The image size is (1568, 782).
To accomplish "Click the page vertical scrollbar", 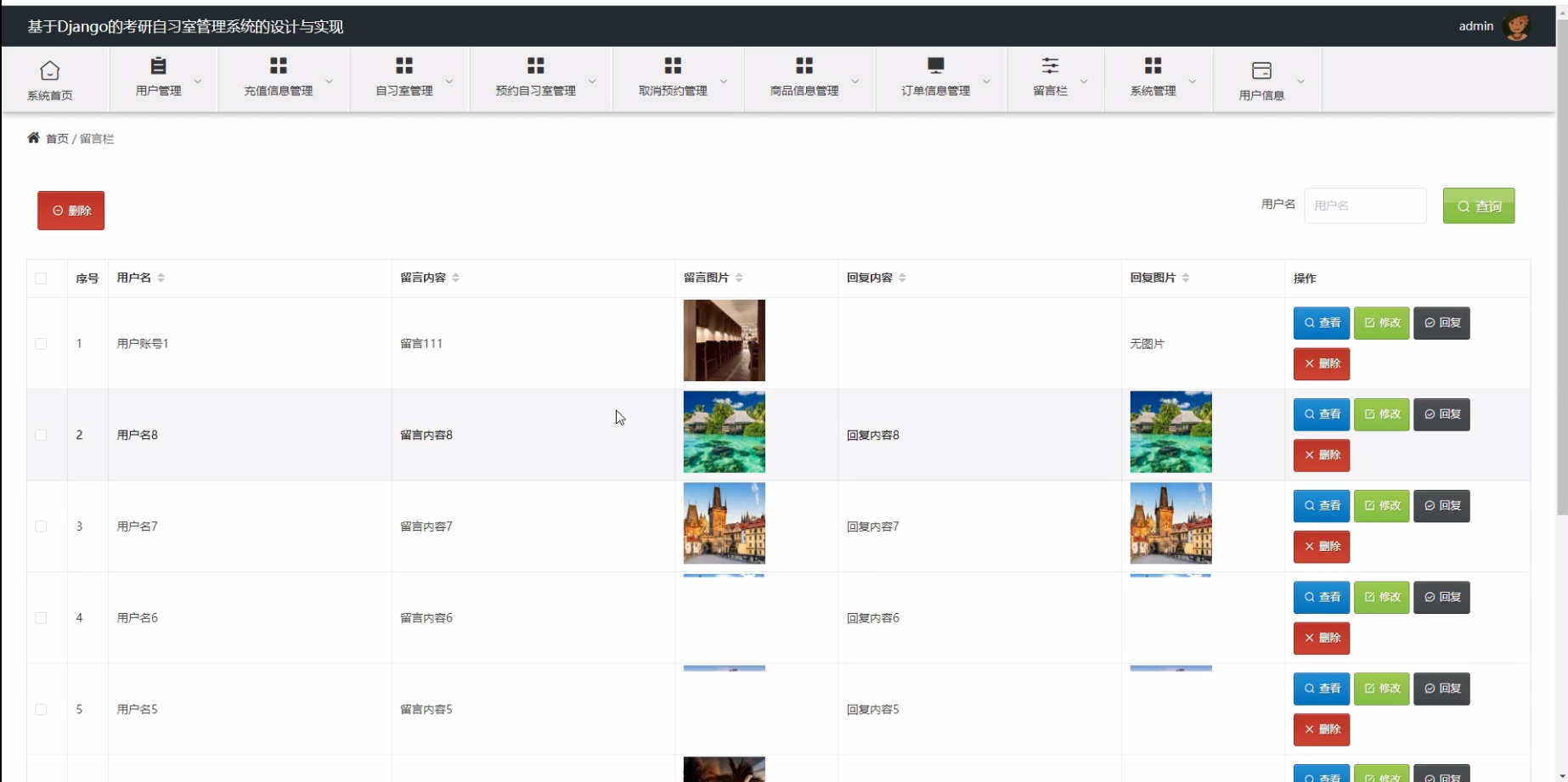I will click(1561, 267).
